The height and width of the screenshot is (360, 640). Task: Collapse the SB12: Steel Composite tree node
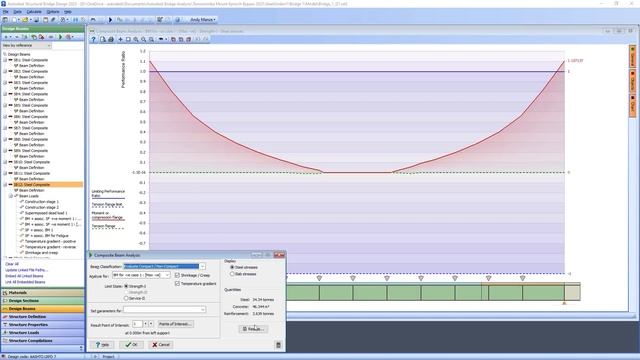[5, 184]
